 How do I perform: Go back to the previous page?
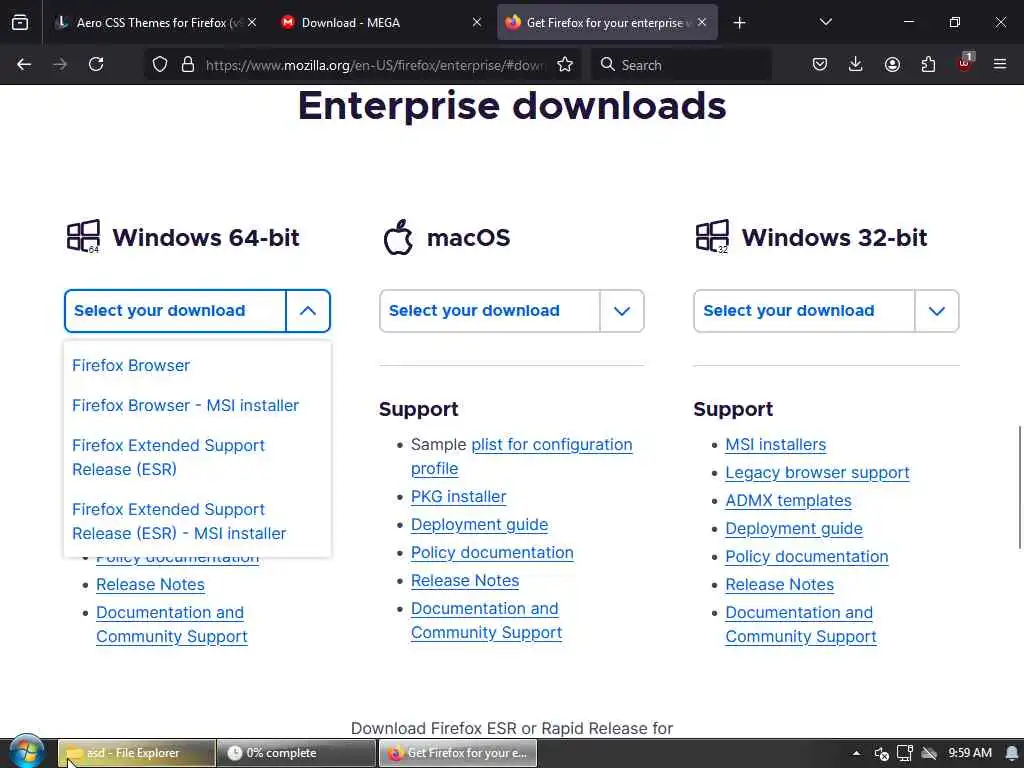click(x=24, y=64)
